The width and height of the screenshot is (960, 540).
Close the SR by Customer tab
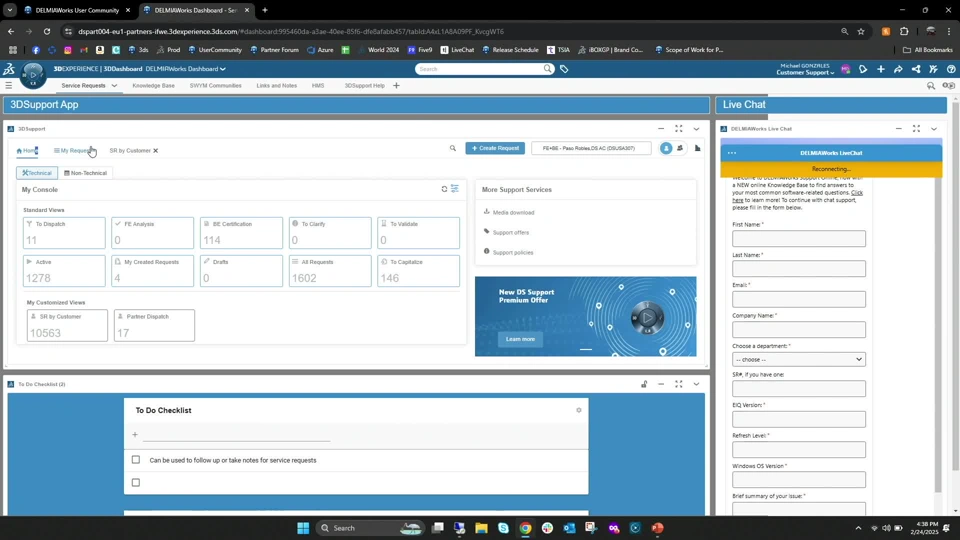pyautogui.click(x=156, y=151)
